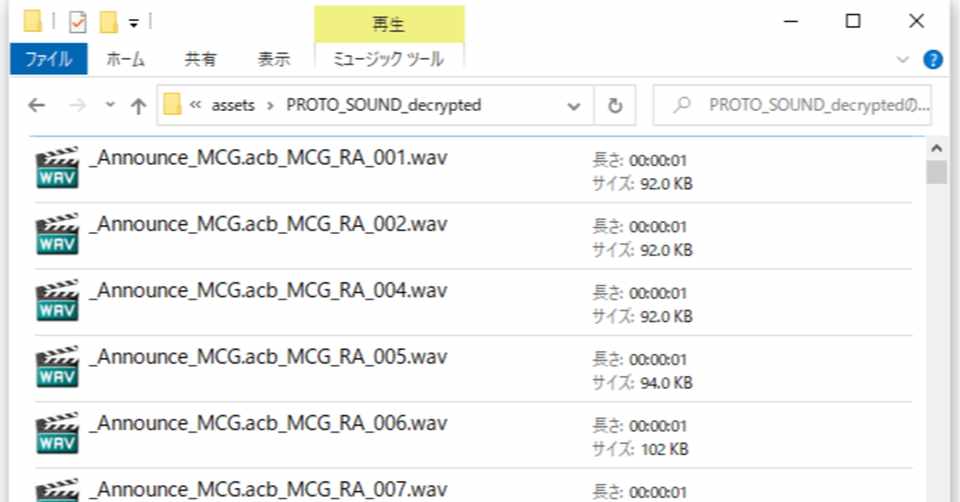Click the New Folder icon in quick access toolbar

coord(108,22)
